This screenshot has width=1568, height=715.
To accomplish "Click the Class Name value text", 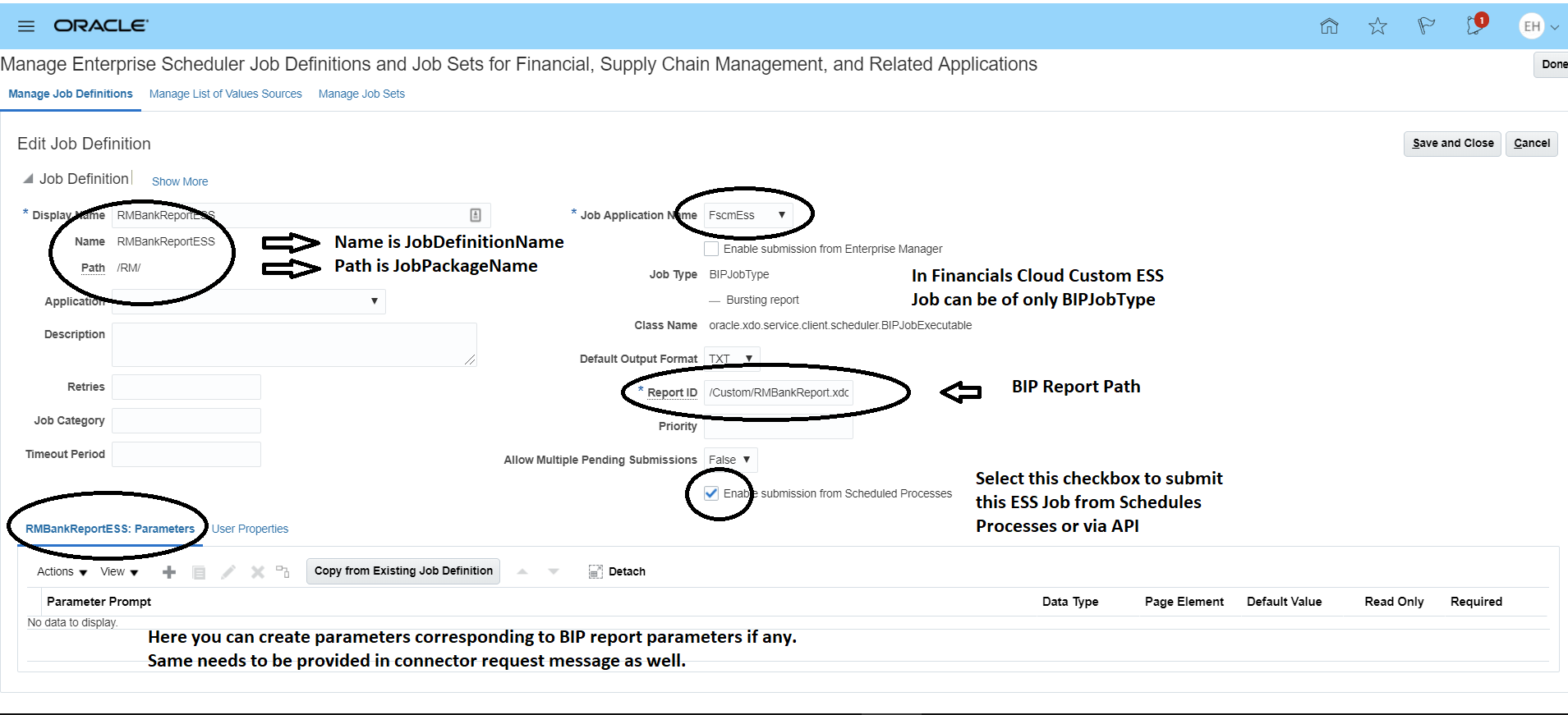I will coord(840,325).
